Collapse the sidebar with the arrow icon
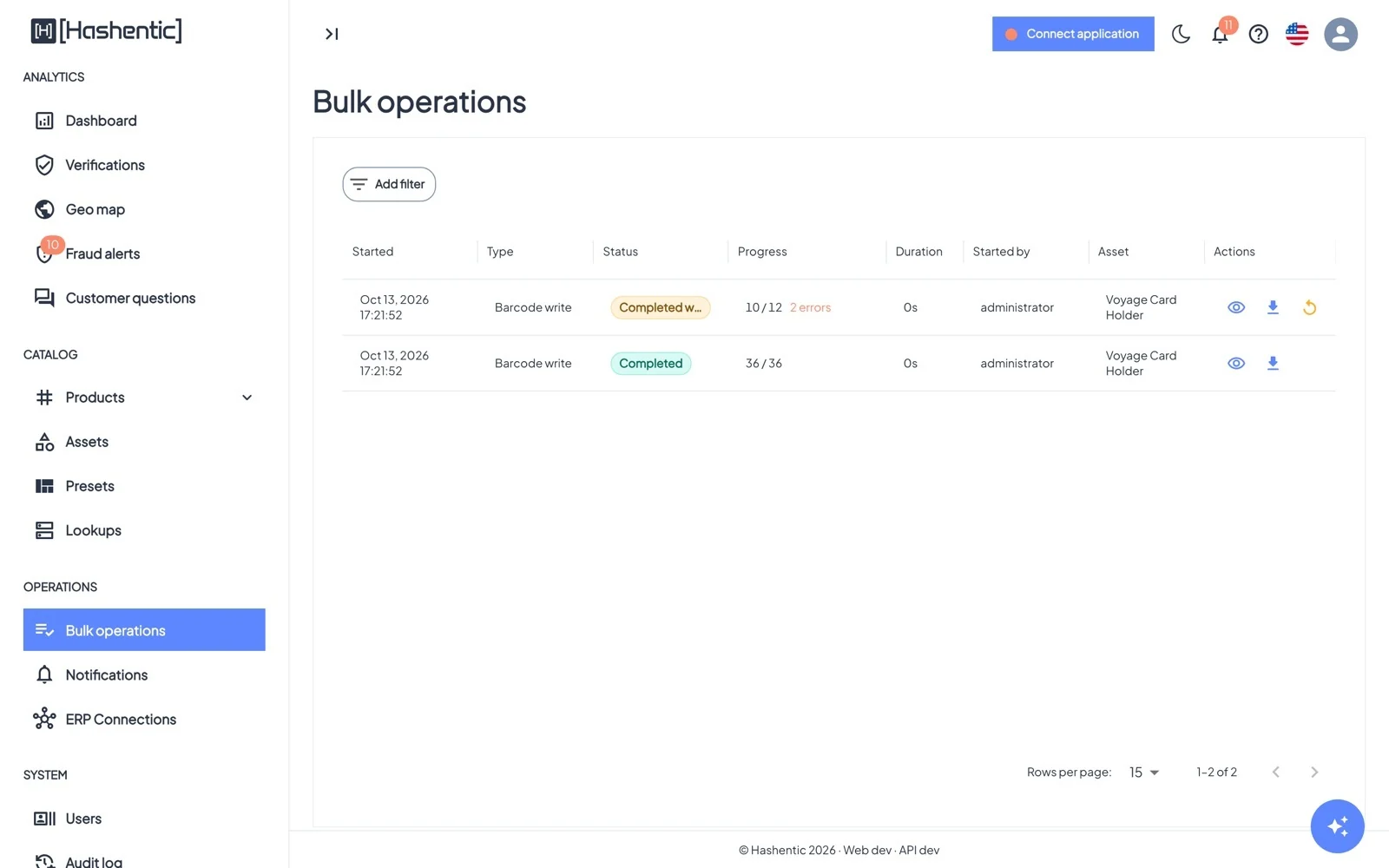Image resolution: width=1389 pixels, height=868 pixels. click(x=332, y=34)
